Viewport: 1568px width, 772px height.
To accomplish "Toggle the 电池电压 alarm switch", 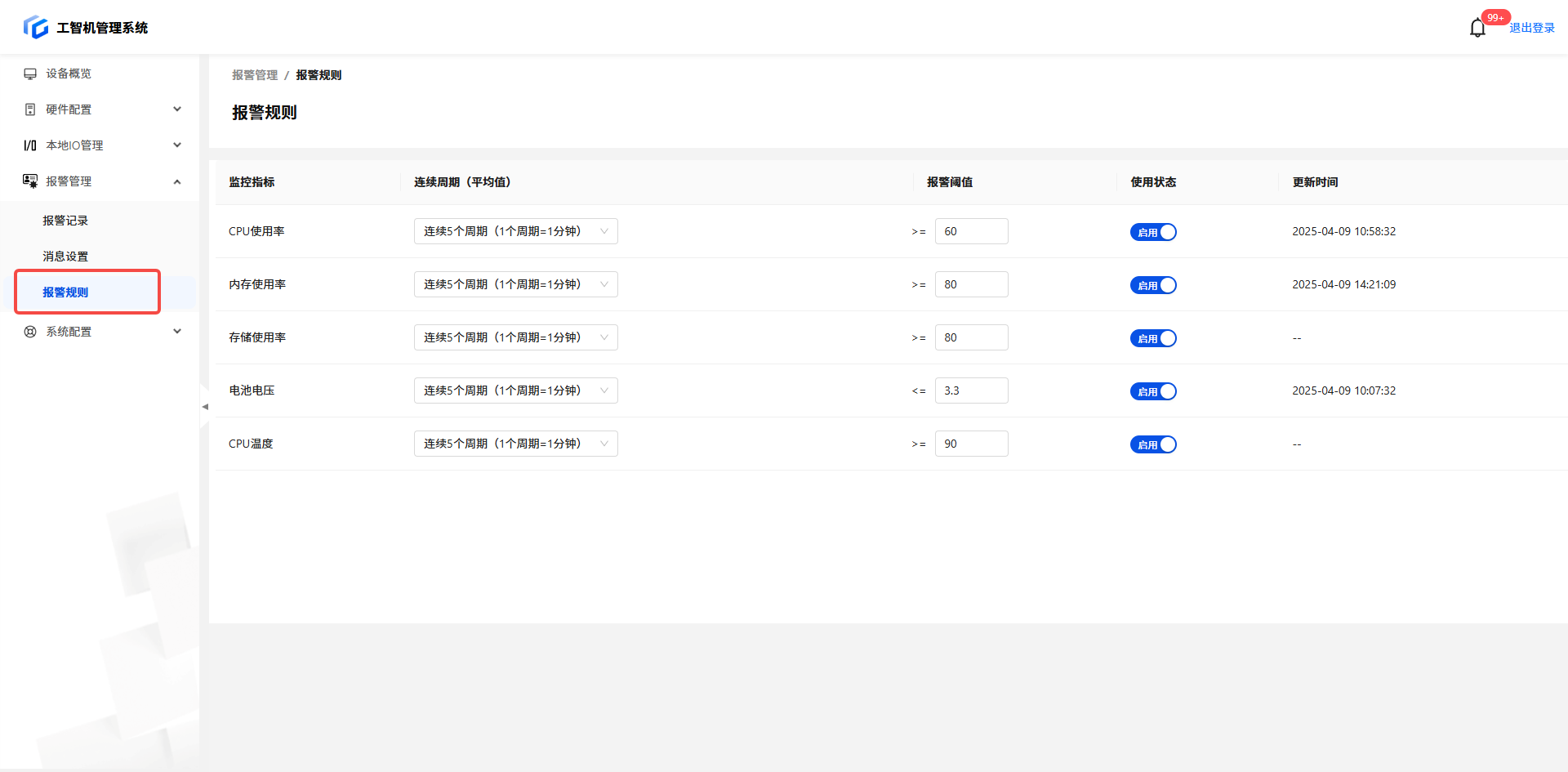I will 1152,391.
